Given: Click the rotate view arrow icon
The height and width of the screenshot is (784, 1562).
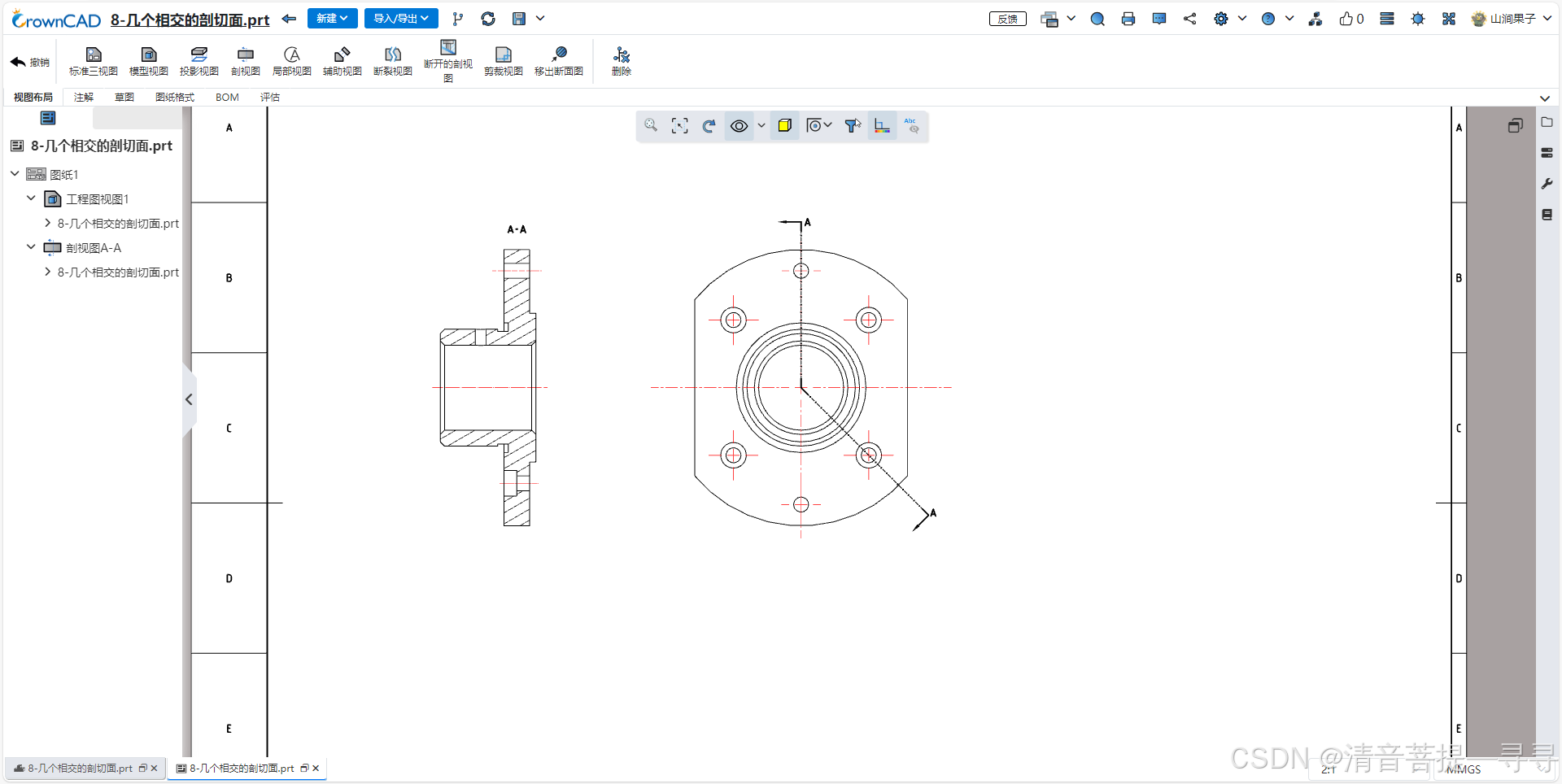Looking at the screenshot, I should pos(709,125).
